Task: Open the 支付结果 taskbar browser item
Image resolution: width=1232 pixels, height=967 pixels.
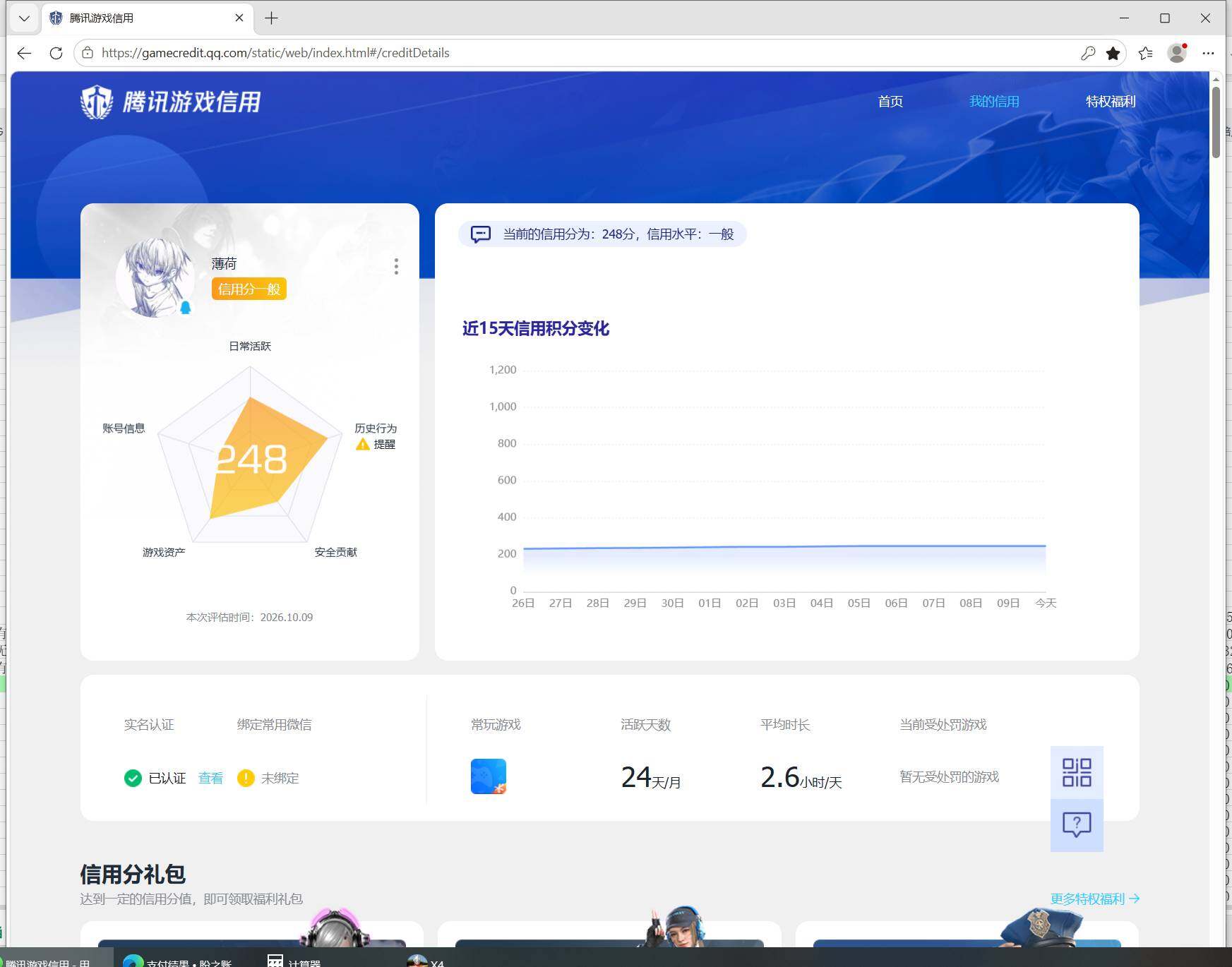Action: point(178,961)
